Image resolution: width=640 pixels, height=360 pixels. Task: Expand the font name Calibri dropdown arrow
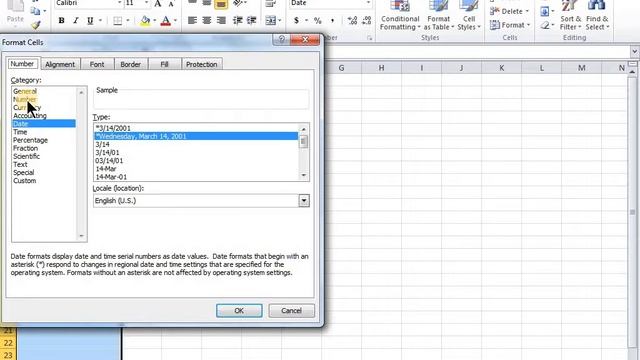point(119,3)
